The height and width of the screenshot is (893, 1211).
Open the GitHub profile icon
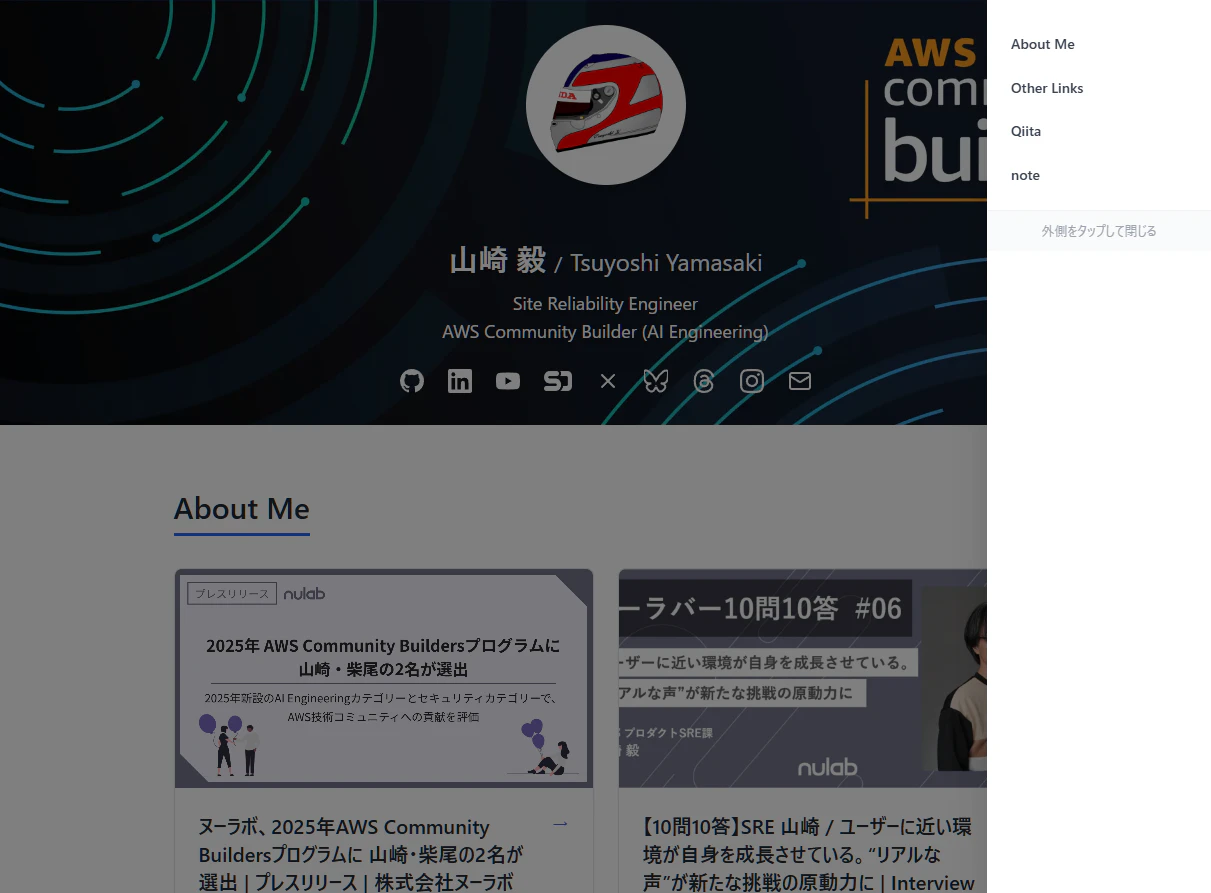coord(412,381)
